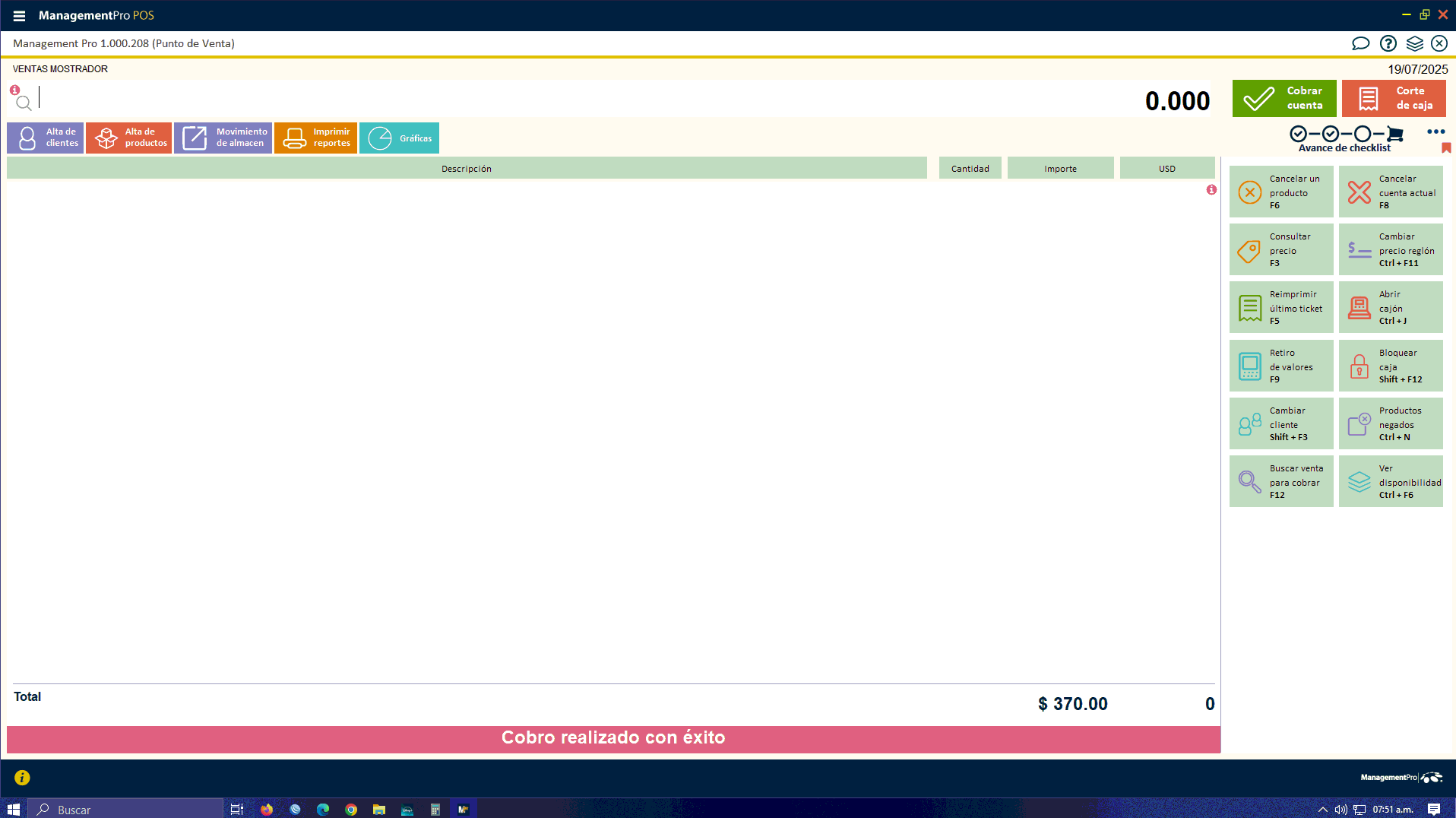Open Calculator from the taskbar
This screenshot has width=1456, height=818.
(x=435, y=809)
